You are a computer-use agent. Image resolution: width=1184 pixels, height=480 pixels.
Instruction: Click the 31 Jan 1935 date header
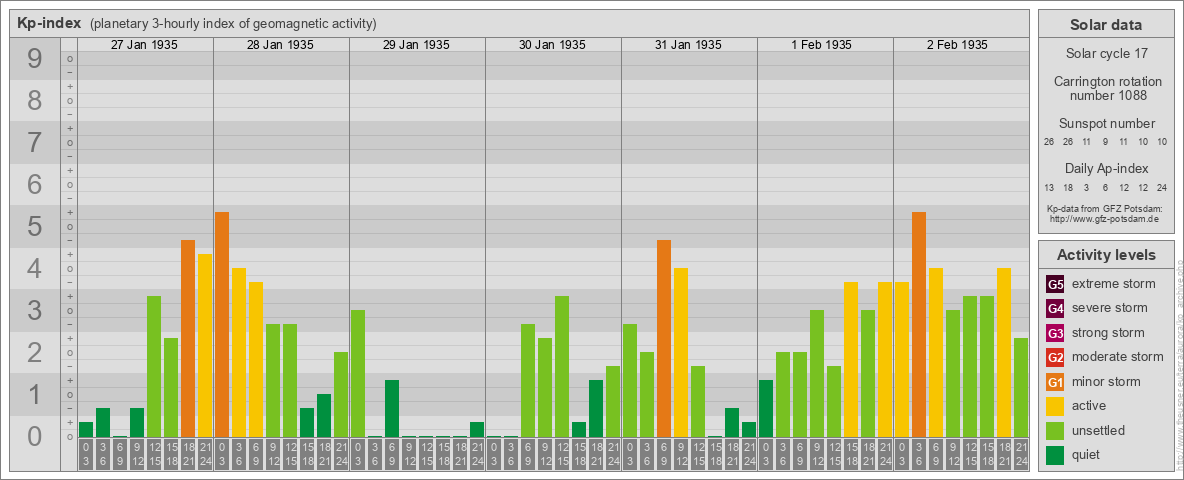click(688, 45)
